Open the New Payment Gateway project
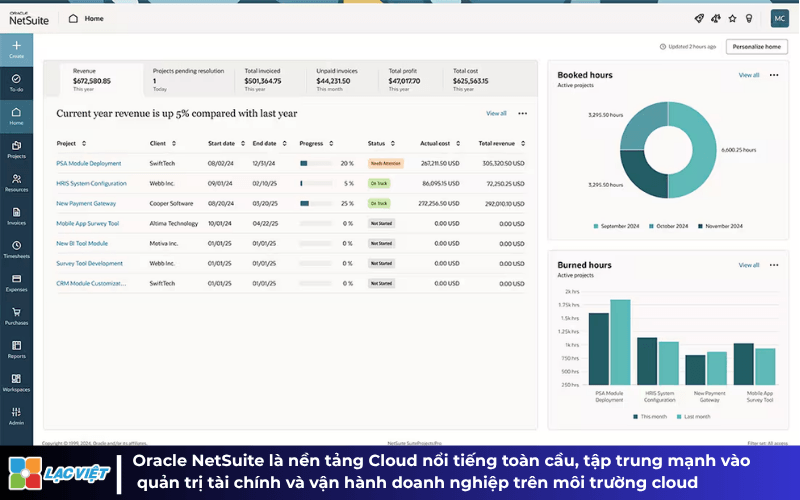The image size is (800, 500). tap(86, 203)
